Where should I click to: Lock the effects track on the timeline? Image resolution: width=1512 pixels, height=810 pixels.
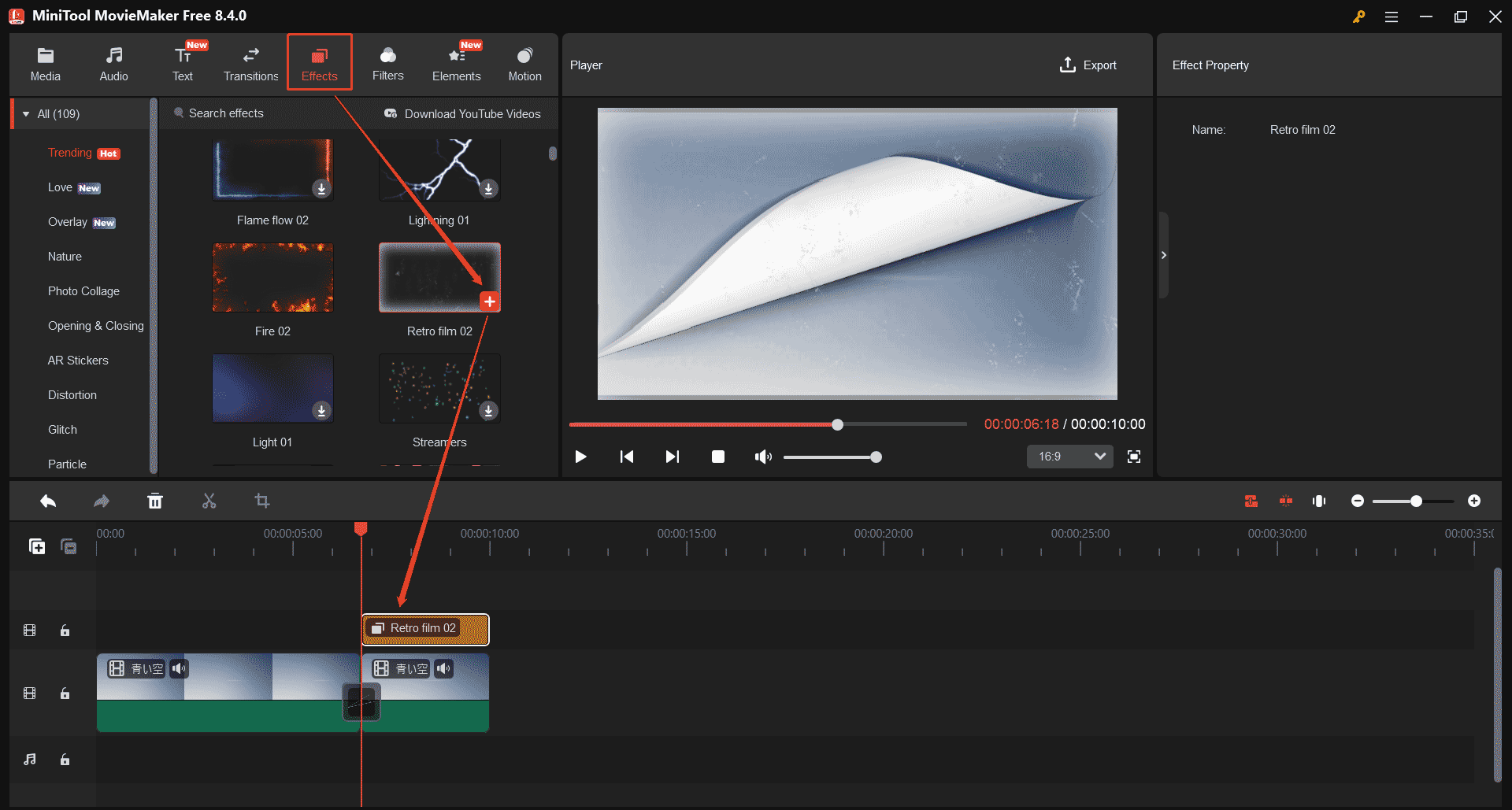click(x=65, y=630)
